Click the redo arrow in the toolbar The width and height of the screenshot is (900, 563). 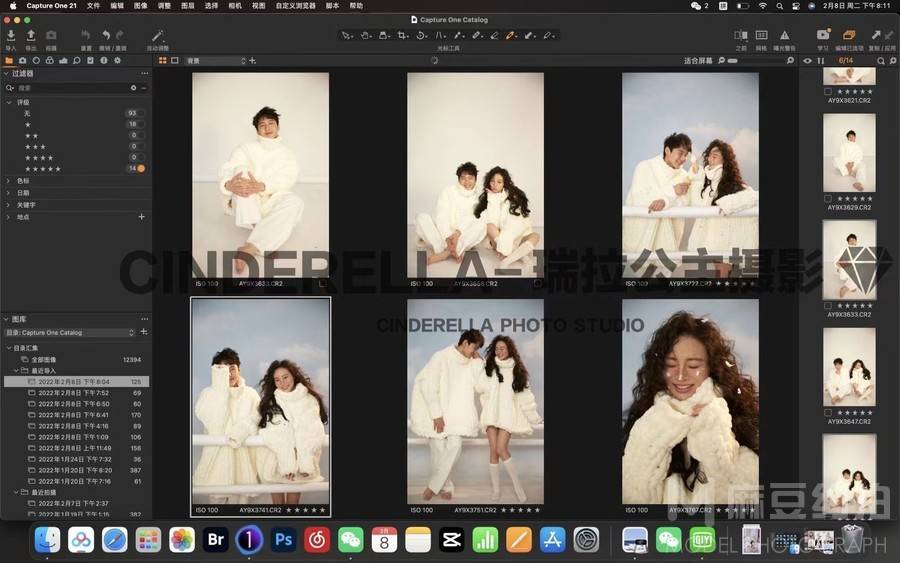point(120,36)
